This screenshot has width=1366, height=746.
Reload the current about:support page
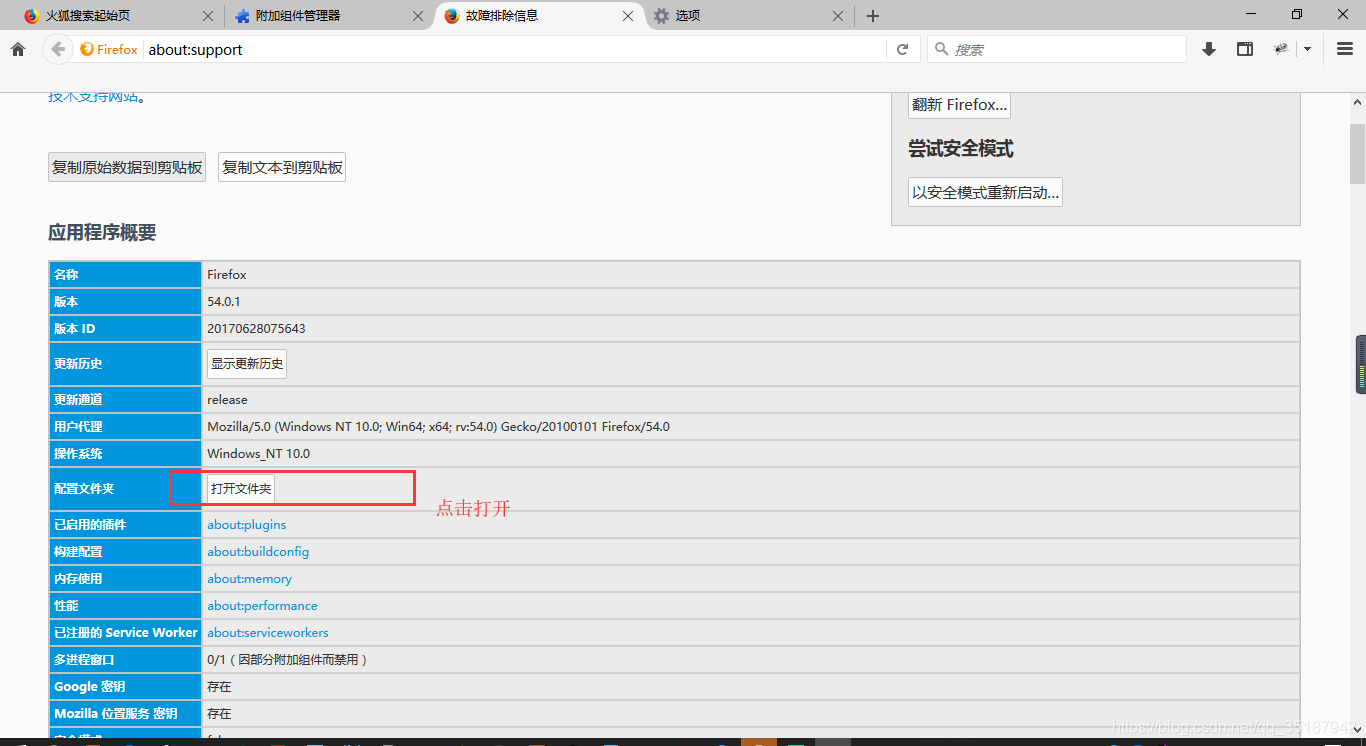[902, 49]
